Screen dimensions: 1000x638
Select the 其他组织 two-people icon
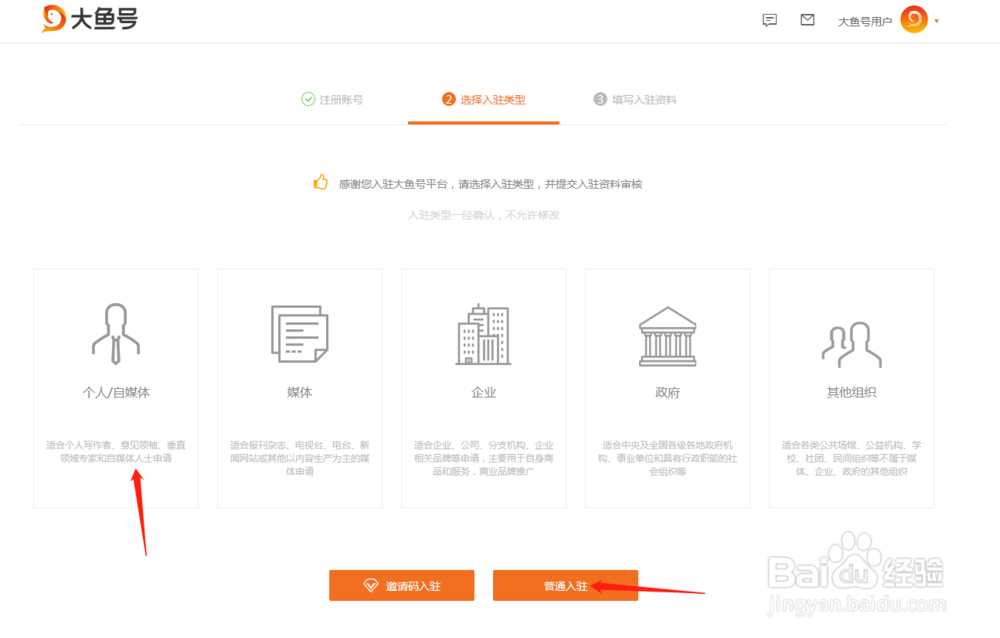tap(851, 345)
